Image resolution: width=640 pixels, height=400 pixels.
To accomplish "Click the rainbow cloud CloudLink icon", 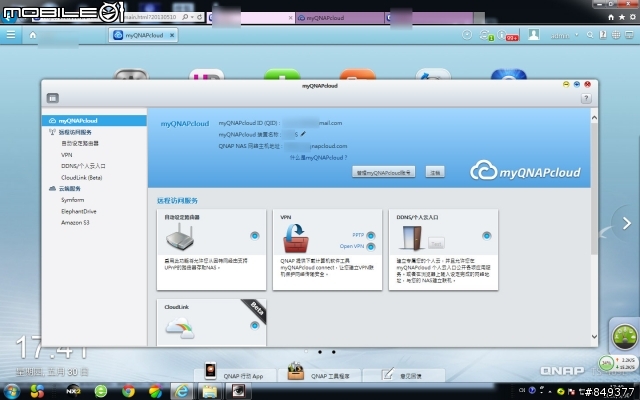I will click(x=180, y=328).
